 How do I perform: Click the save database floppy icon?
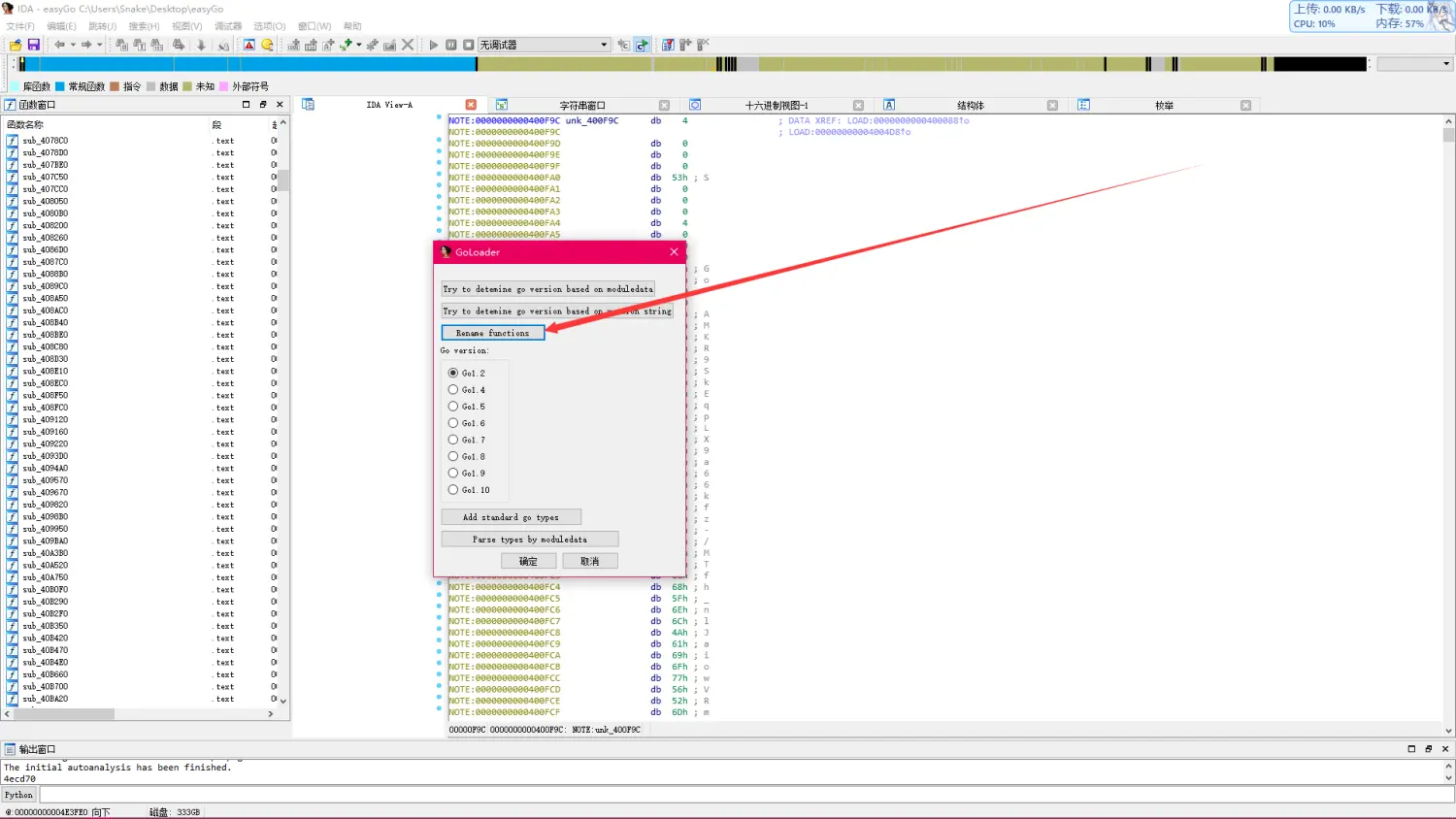click(x=33, y=45)
